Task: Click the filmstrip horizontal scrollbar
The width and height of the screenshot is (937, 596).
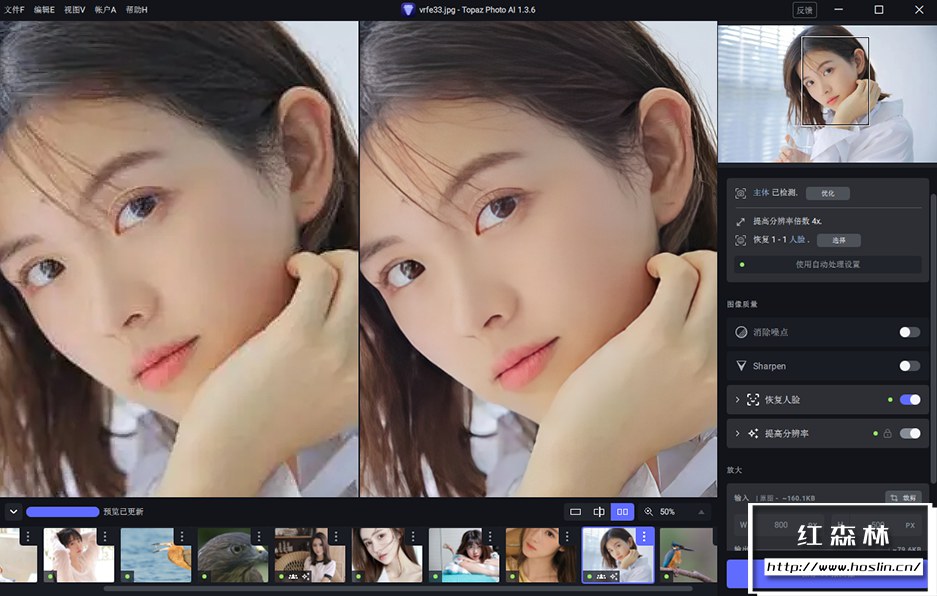Action: coord(400,589)
